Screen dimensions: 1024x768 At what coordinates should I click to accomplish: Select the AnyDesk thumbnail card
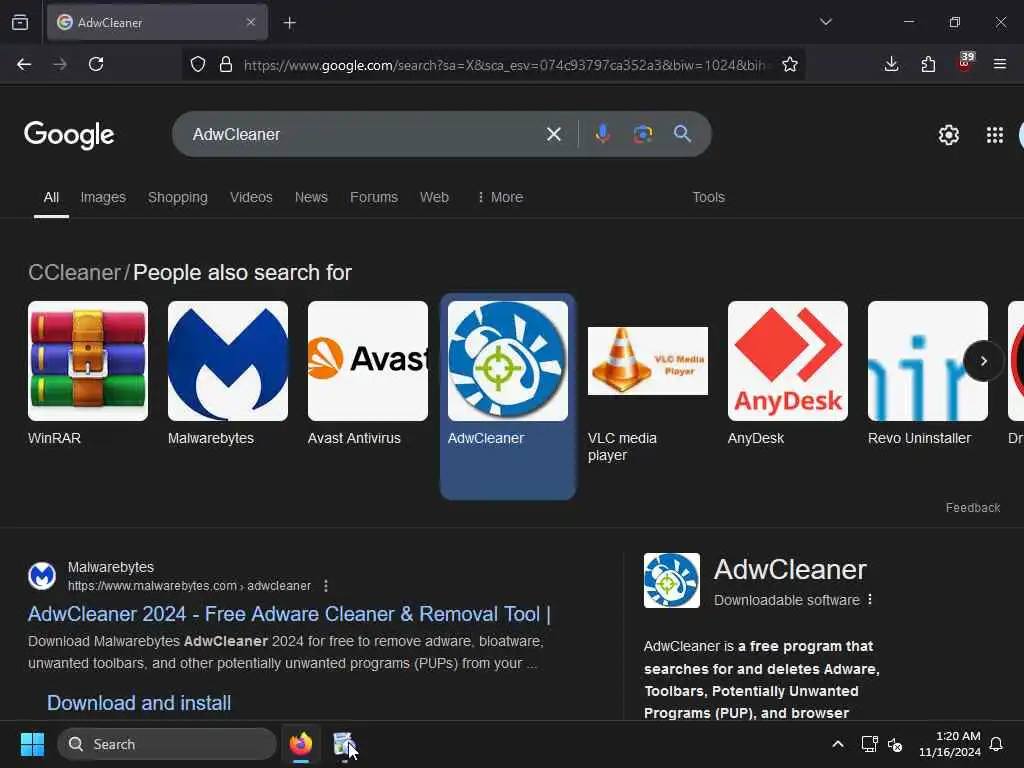pos(788,374)
